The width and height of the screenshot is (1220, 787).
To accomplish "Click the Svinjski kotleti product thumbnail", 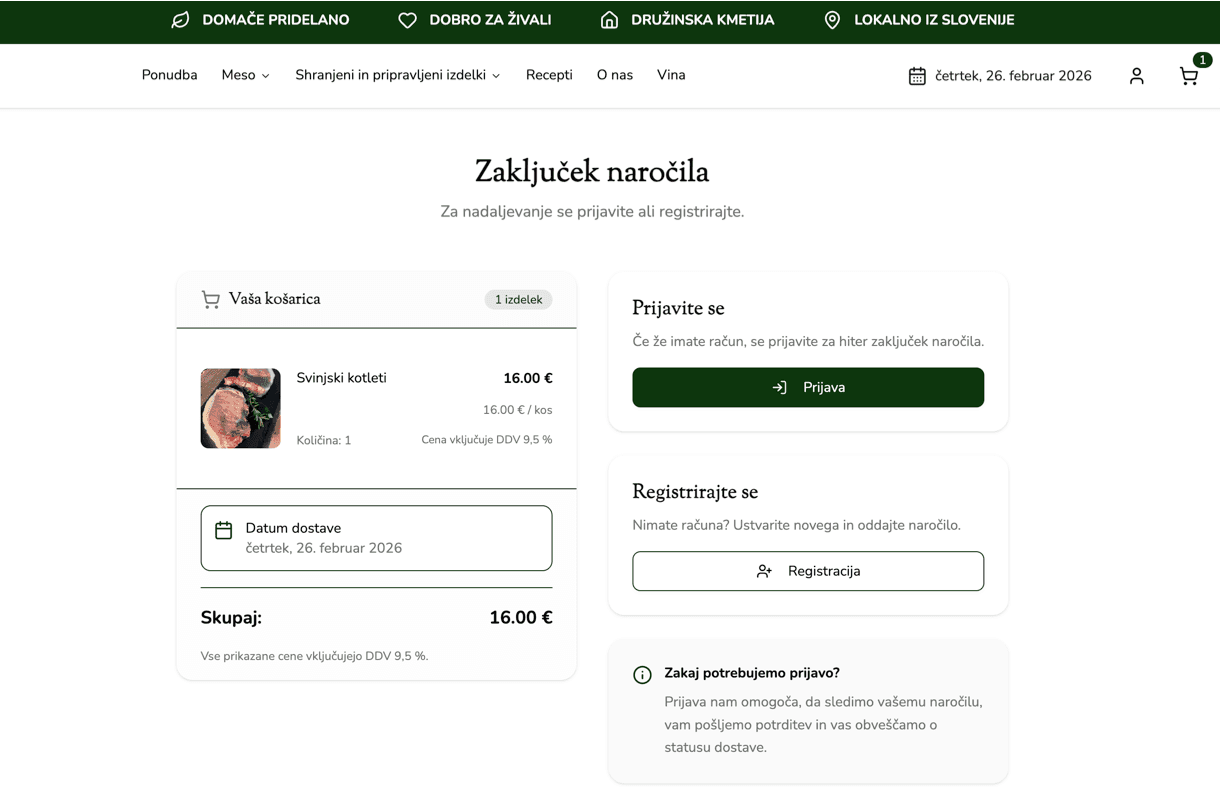I will [x=241, y=408].
